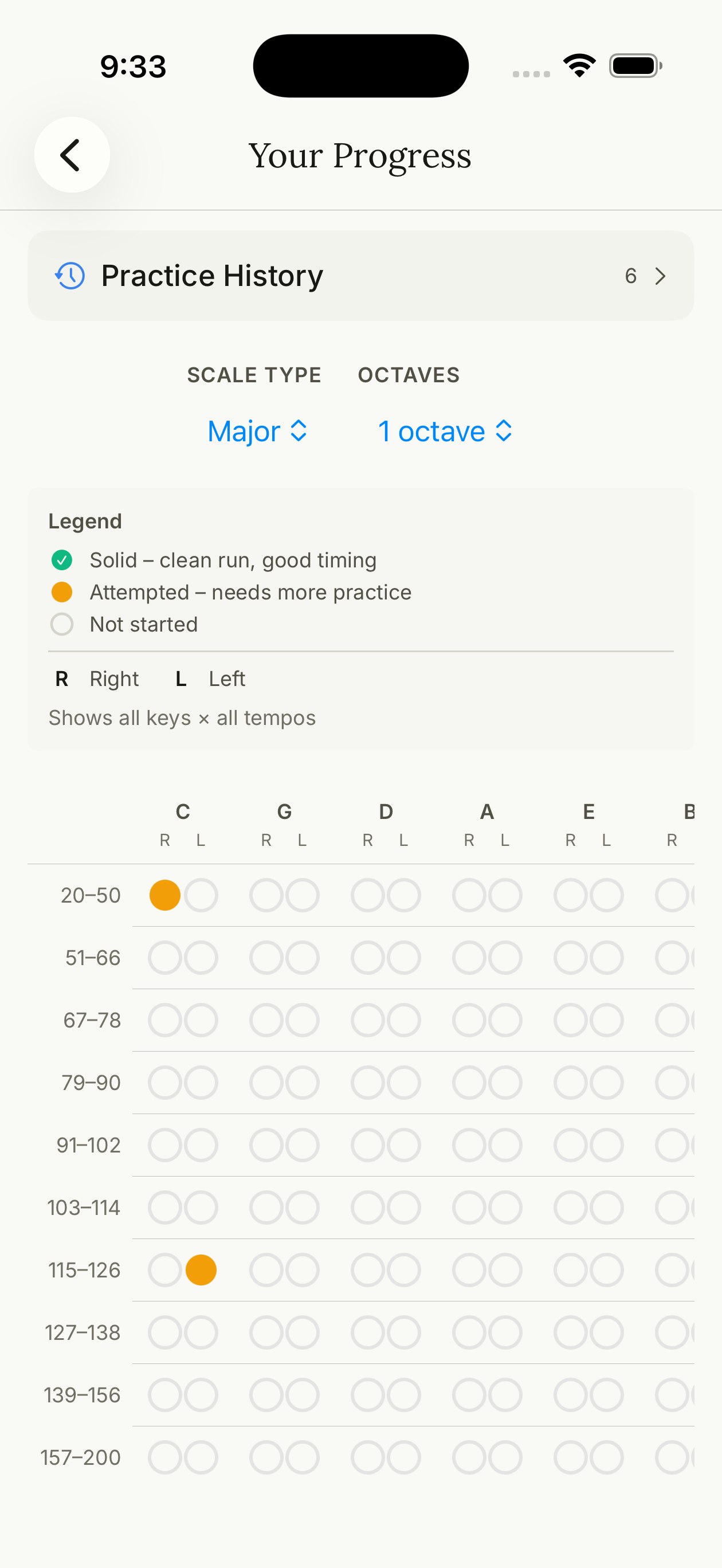Tap the Not started empty circle legend icon

tap(61, 624)
